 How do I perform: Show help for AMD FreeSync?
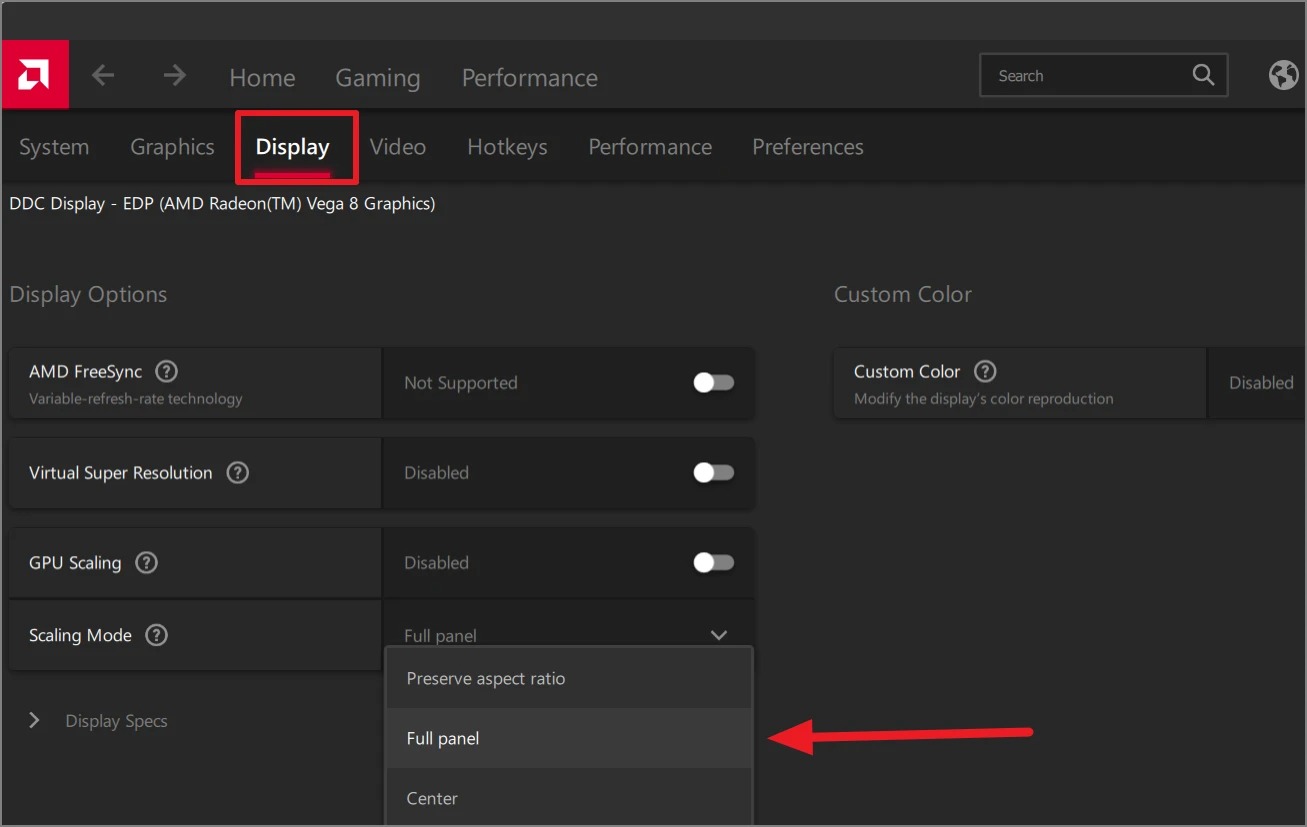(x=167, y=371)
